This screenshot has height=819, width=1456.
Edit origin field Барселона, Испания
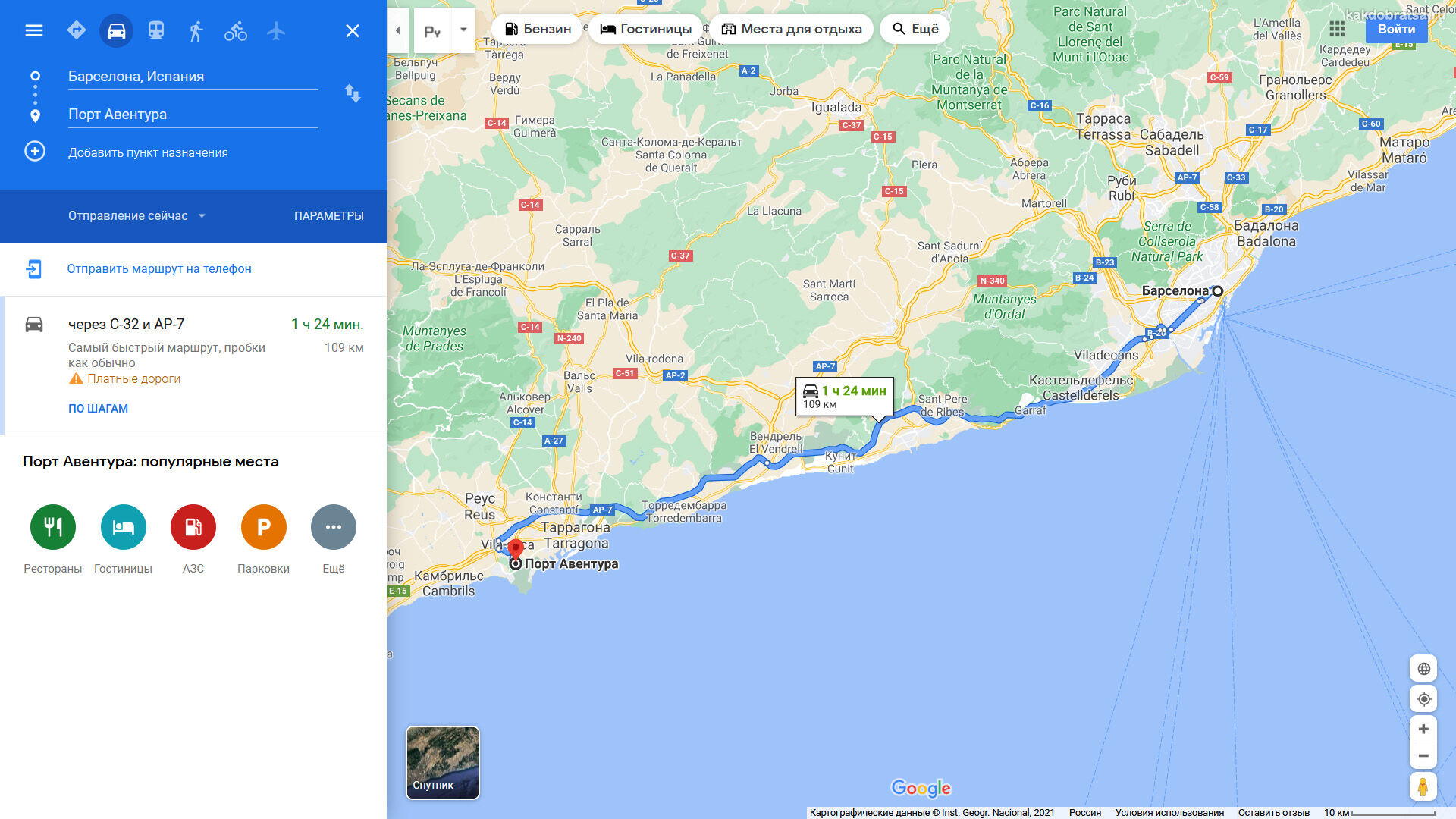coord(193,77)
